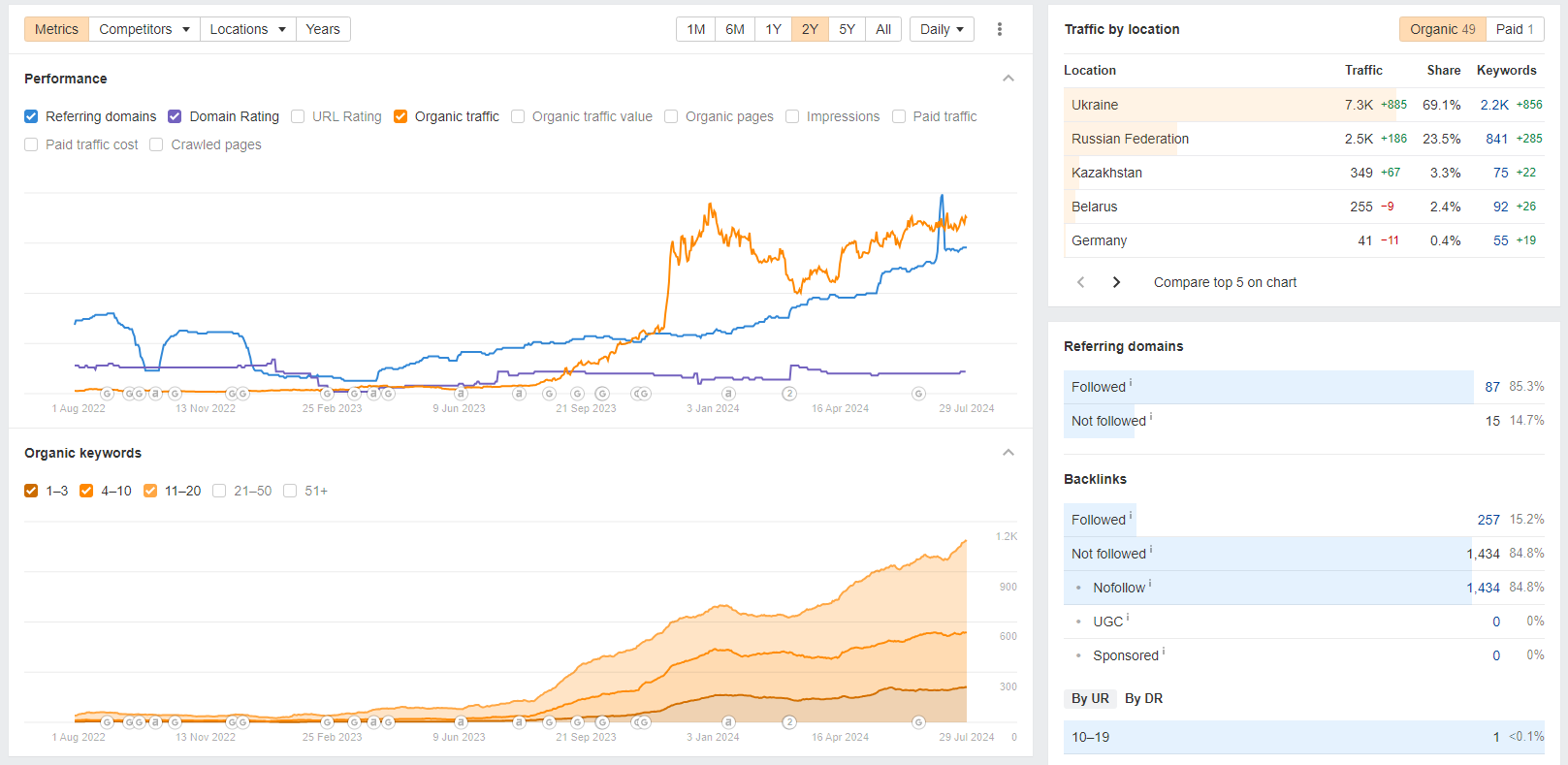Click info icon beside Not followed referring domains
The image size is (1568, 765).
point(1151,417)
